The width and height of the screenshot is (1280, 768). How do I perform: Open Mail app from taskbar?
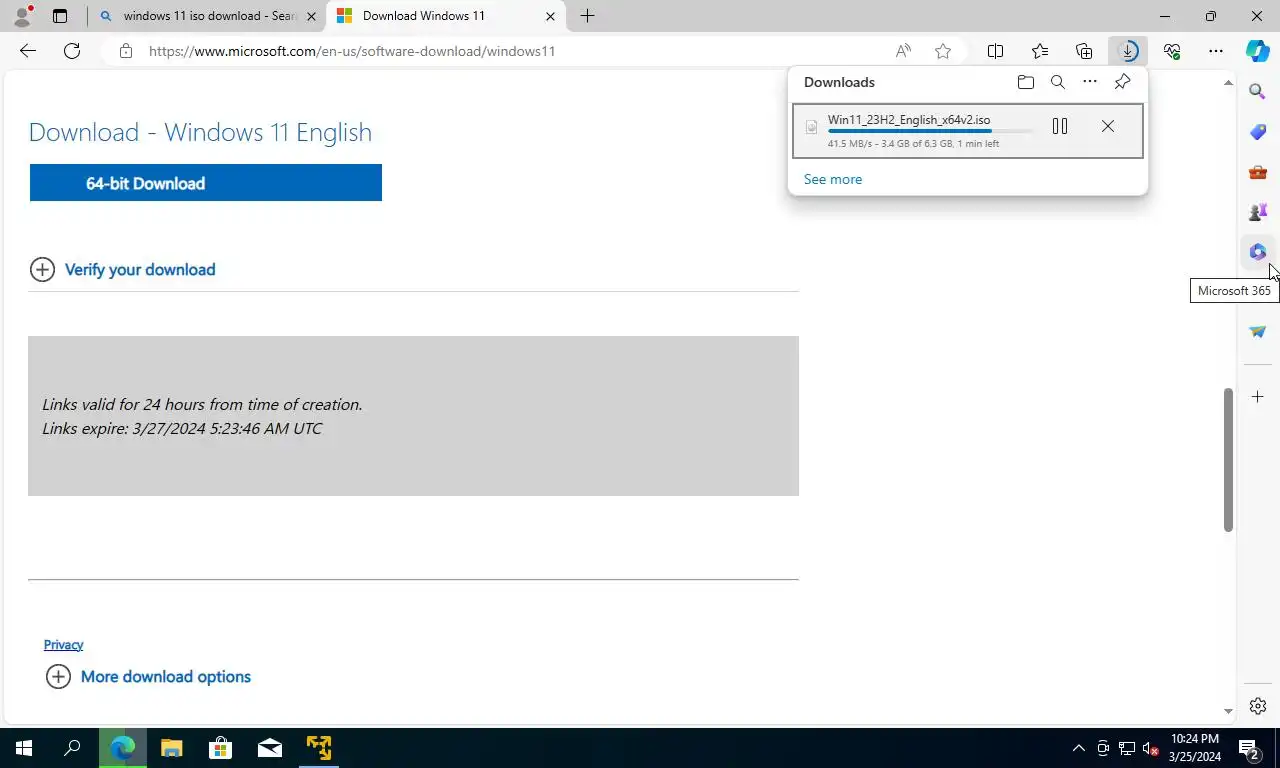pyautogui.click(x=269, y=748)
